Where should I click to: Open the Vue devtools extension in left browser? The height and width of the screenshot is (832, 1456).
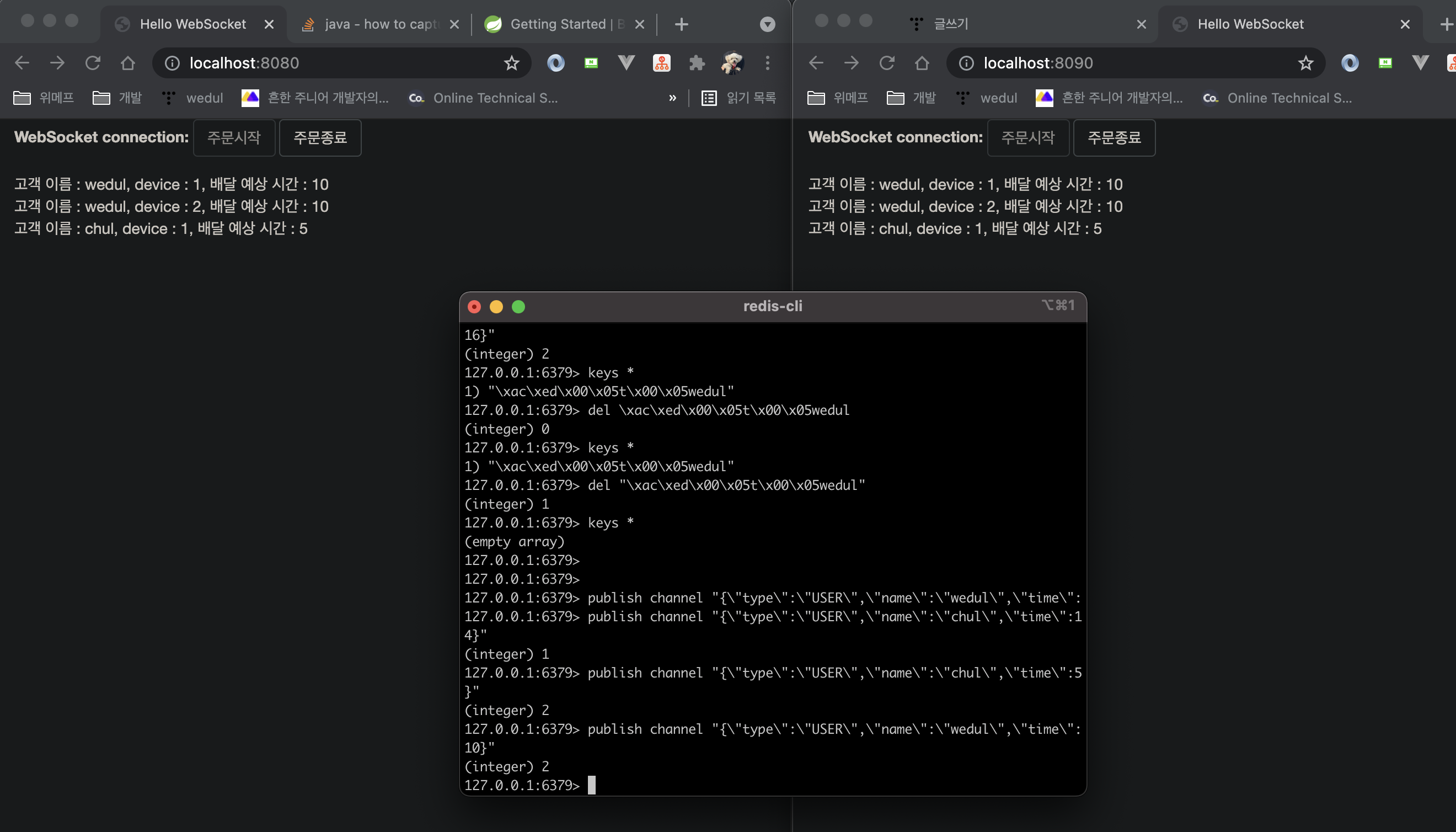click(626, 63)
